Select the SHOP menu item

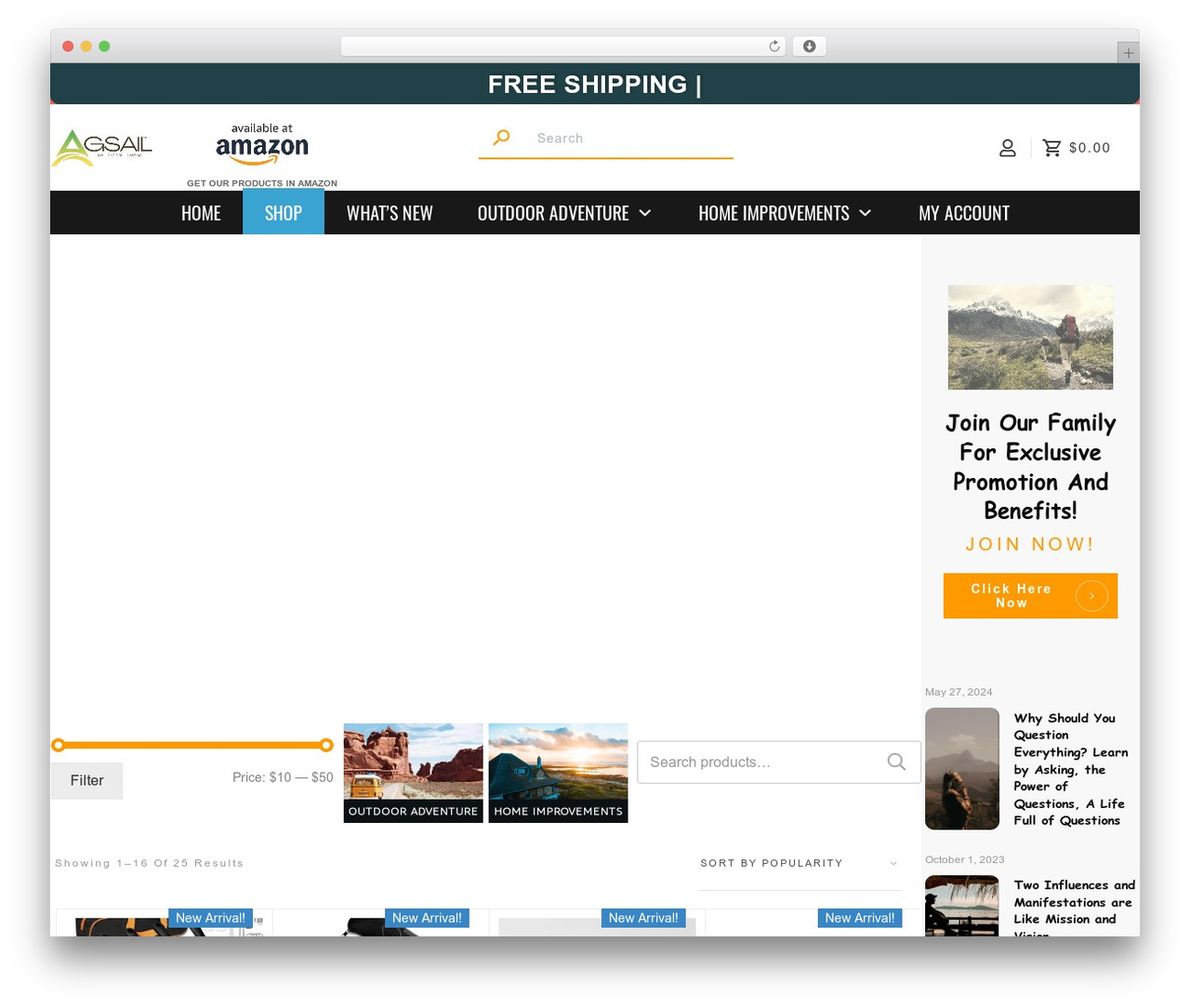coord(284,213)
